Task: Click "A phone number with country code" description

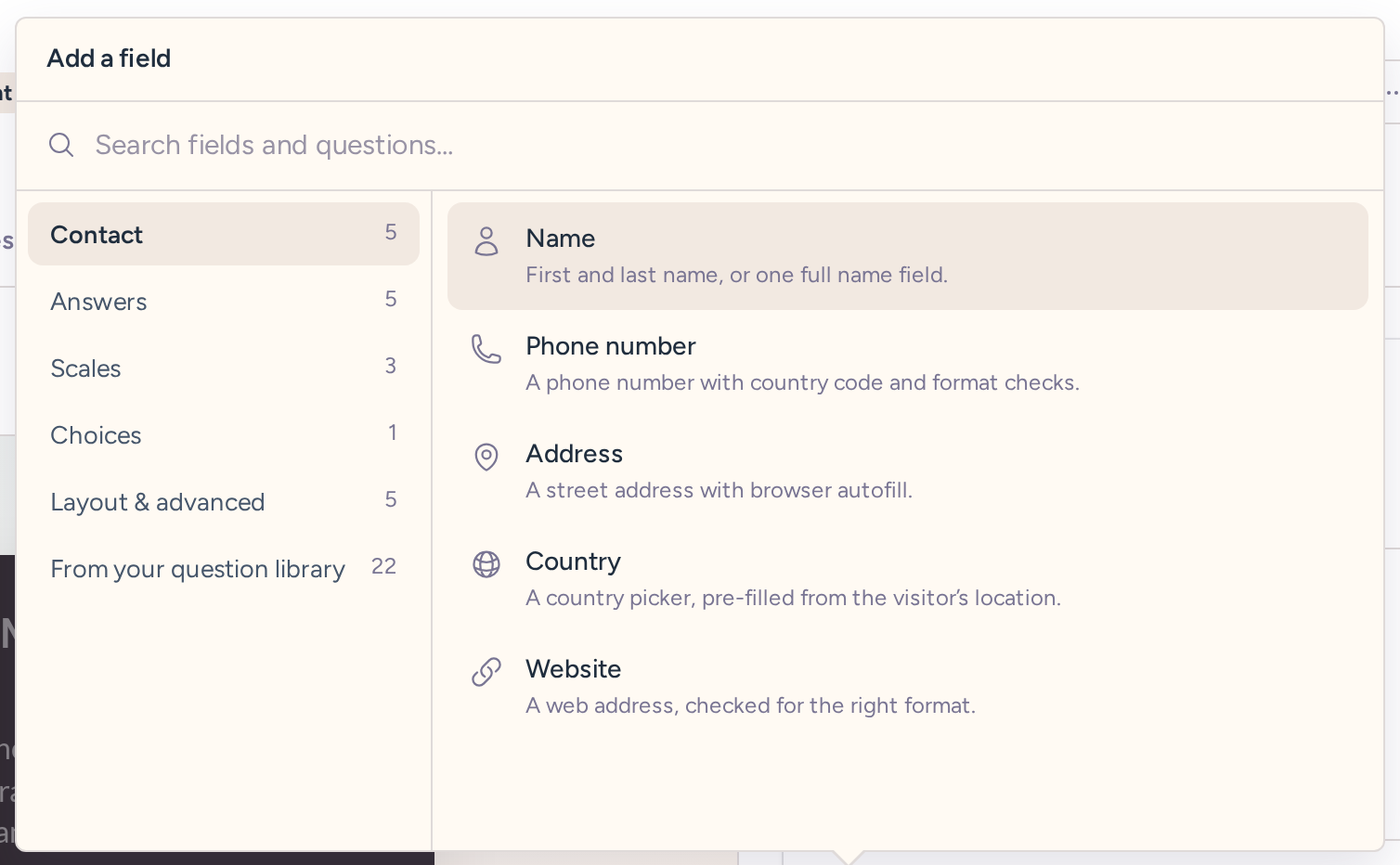Action: [802, 382]
